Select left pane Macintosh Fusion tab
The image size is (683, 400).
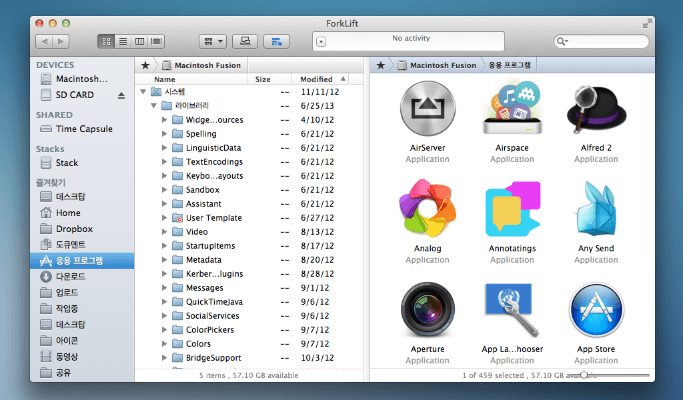coord(202,65)
